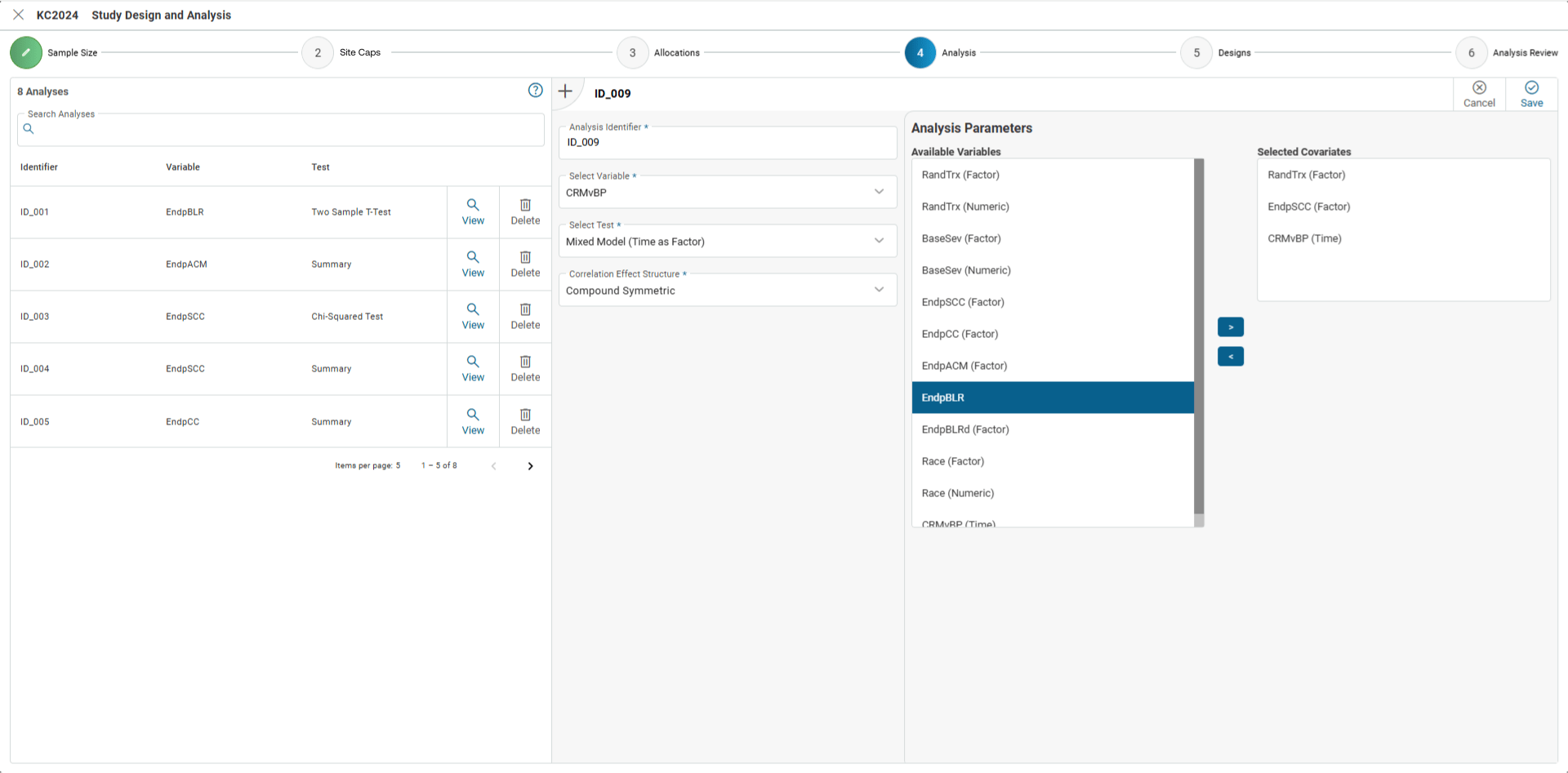
Task: Open the help question mark icon
Action: [x=535, y=91]
